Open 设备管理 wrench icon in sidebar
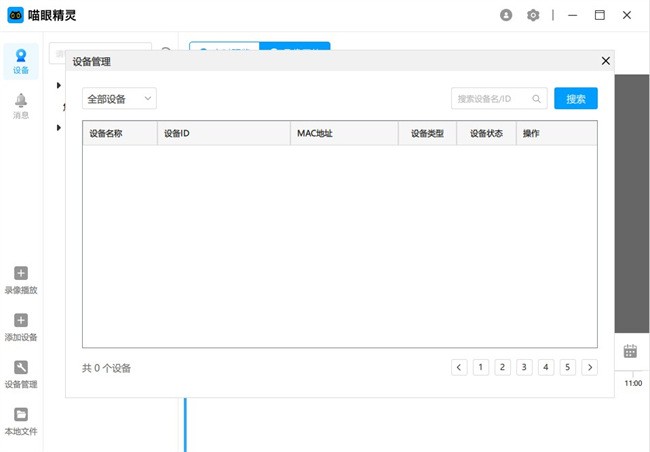 pyautogui.click(x=21, y=374)
